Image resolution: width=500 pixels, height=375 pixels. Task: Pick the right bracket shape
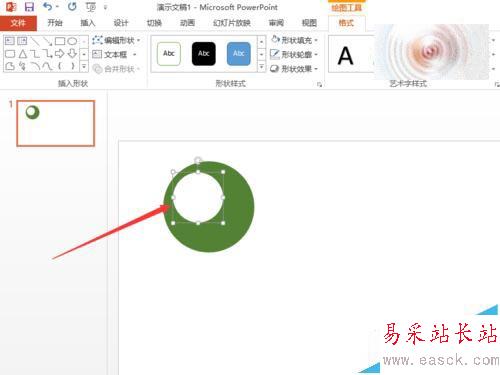pos(72,66)
